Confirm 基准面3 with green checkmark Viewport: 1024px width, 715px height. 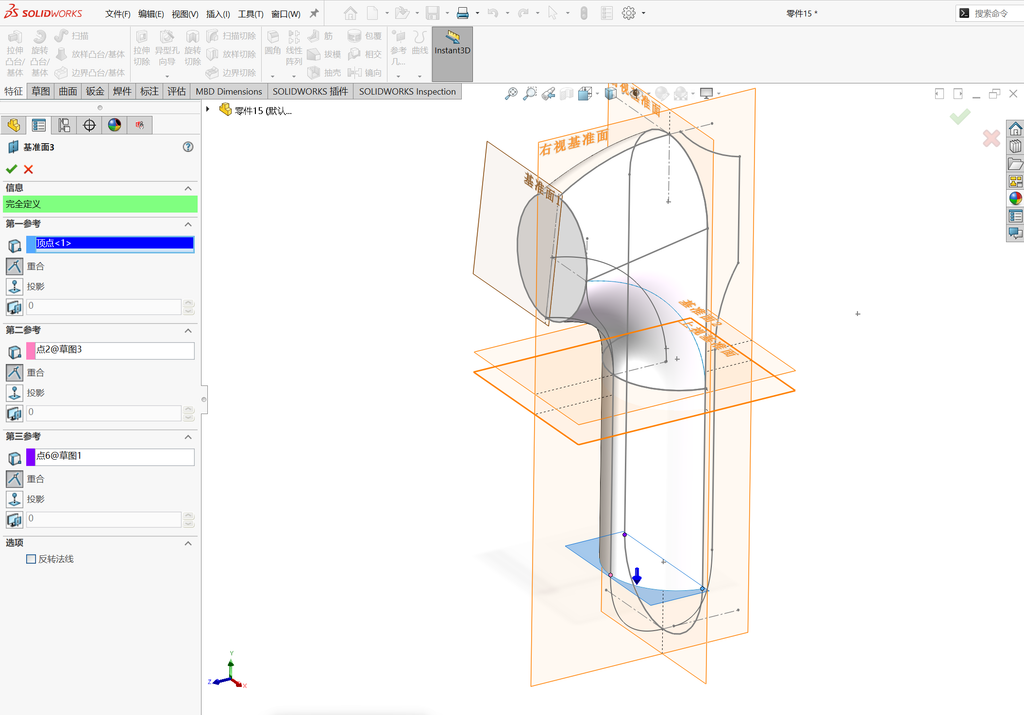(11, 169)
